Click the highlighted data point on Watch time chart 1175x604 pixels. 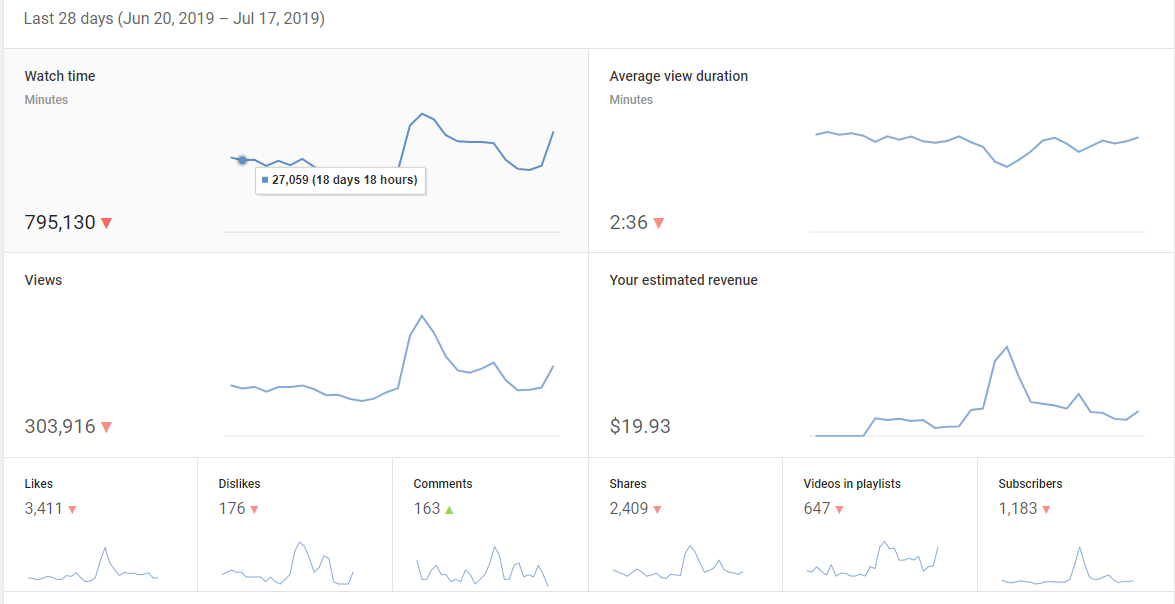click(242, 160)
